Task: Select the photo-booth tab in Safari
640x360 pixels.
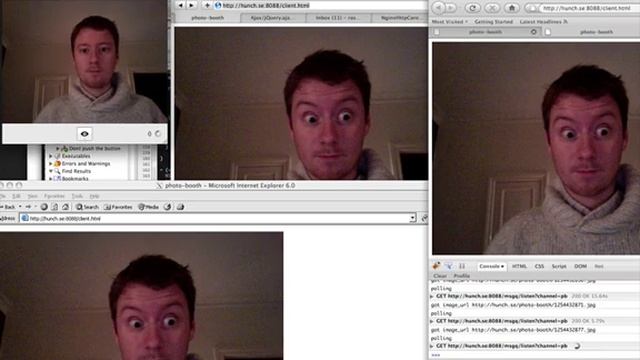Action: (x=207, y=18)
